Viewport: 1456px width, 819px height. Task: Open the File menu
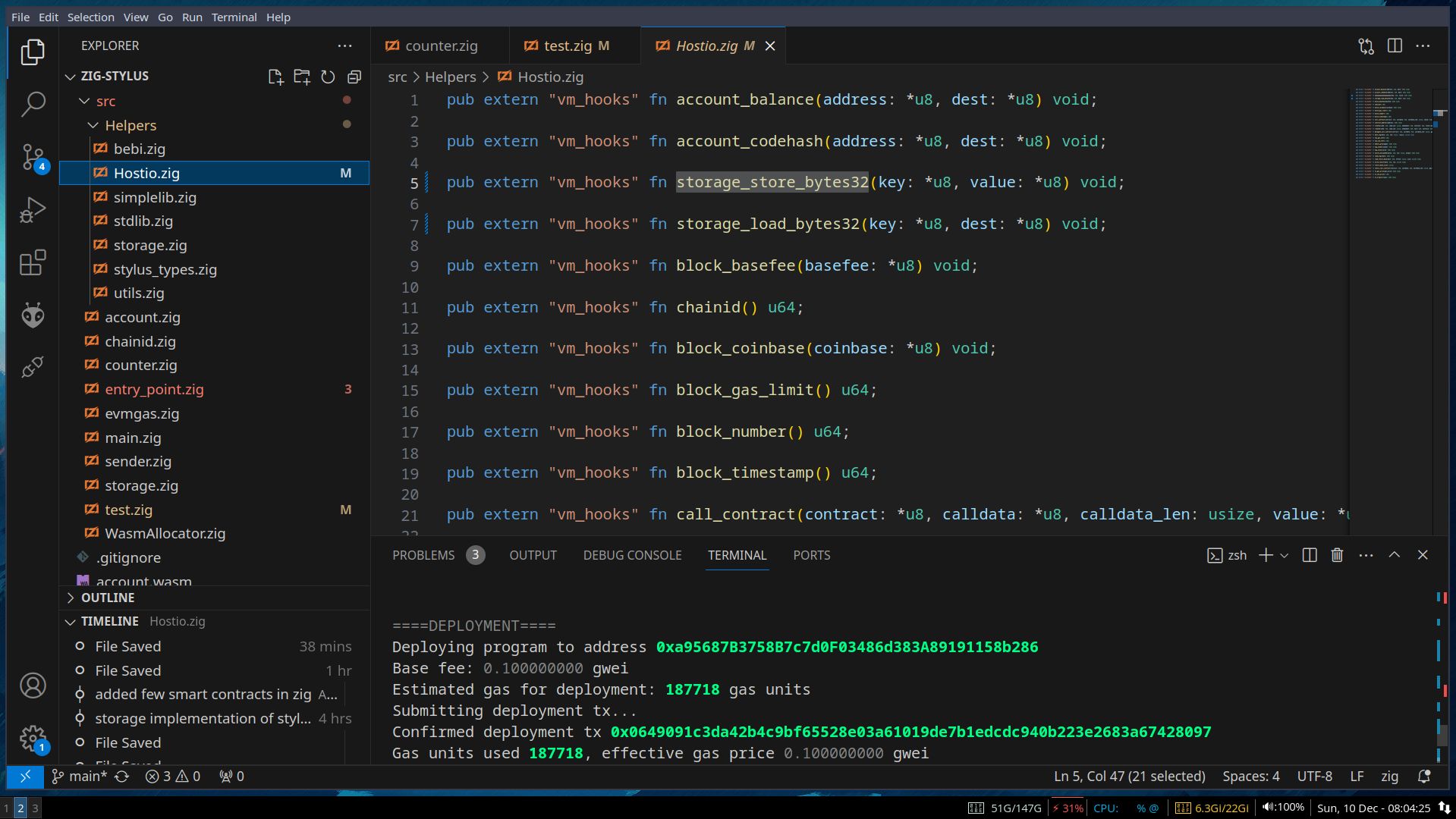(x=20, y=17)
